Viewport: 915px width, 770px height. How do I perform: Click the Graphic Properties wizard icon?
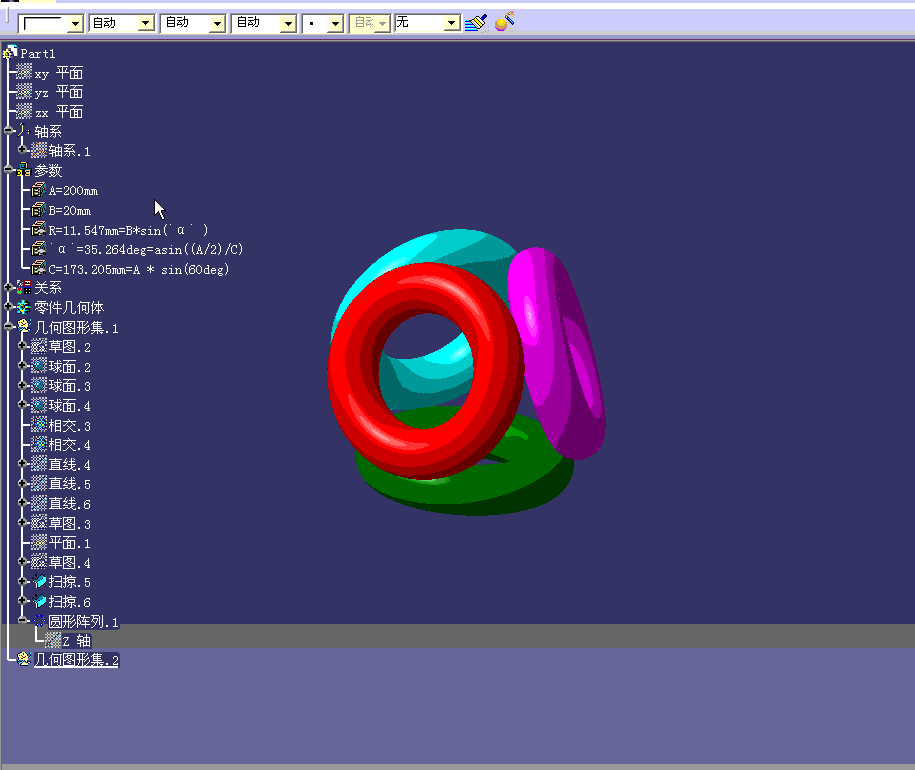click(x=505, y=22)
